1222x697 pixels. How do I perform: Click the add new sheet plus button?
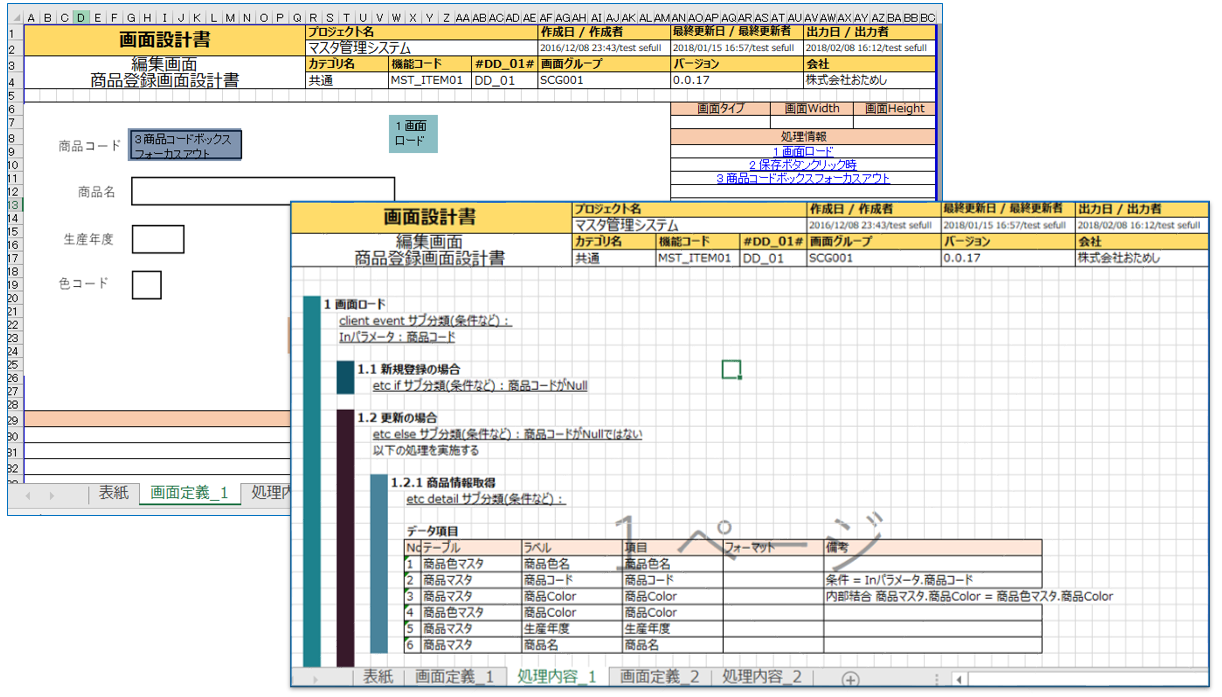(850, 679)
